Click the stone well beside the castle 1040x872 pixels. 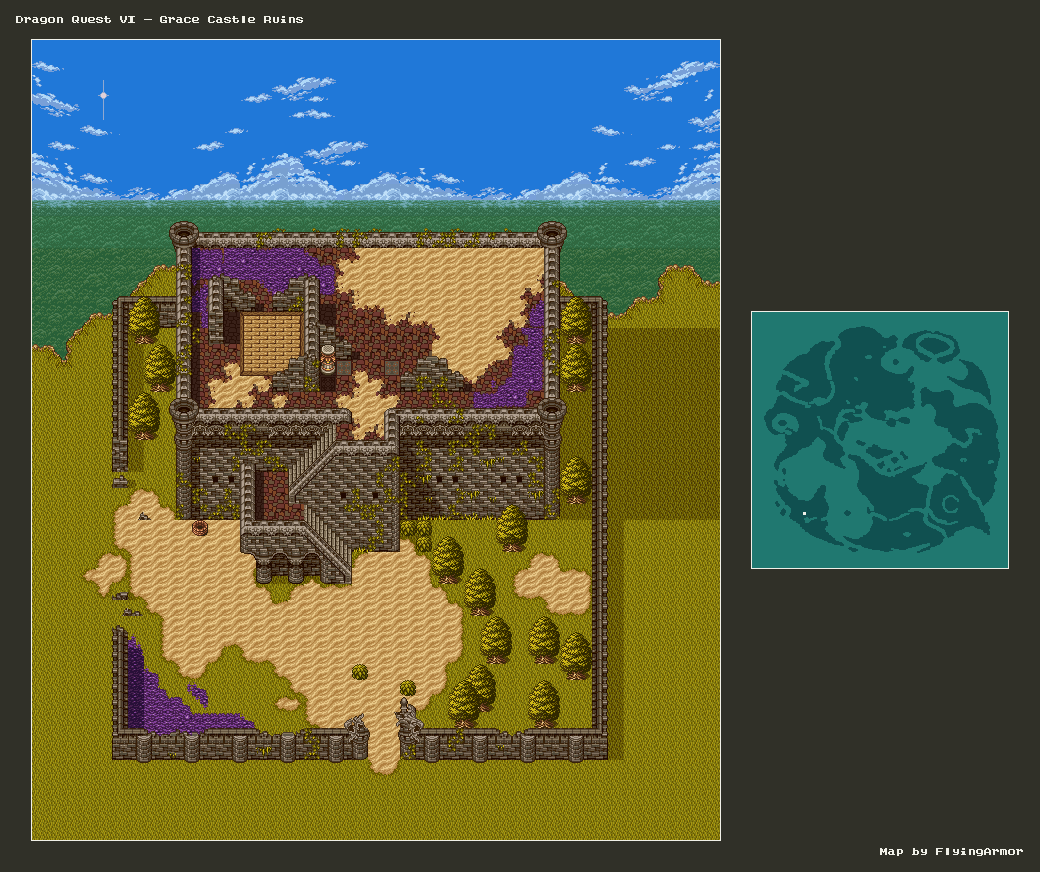coord(200,528)
